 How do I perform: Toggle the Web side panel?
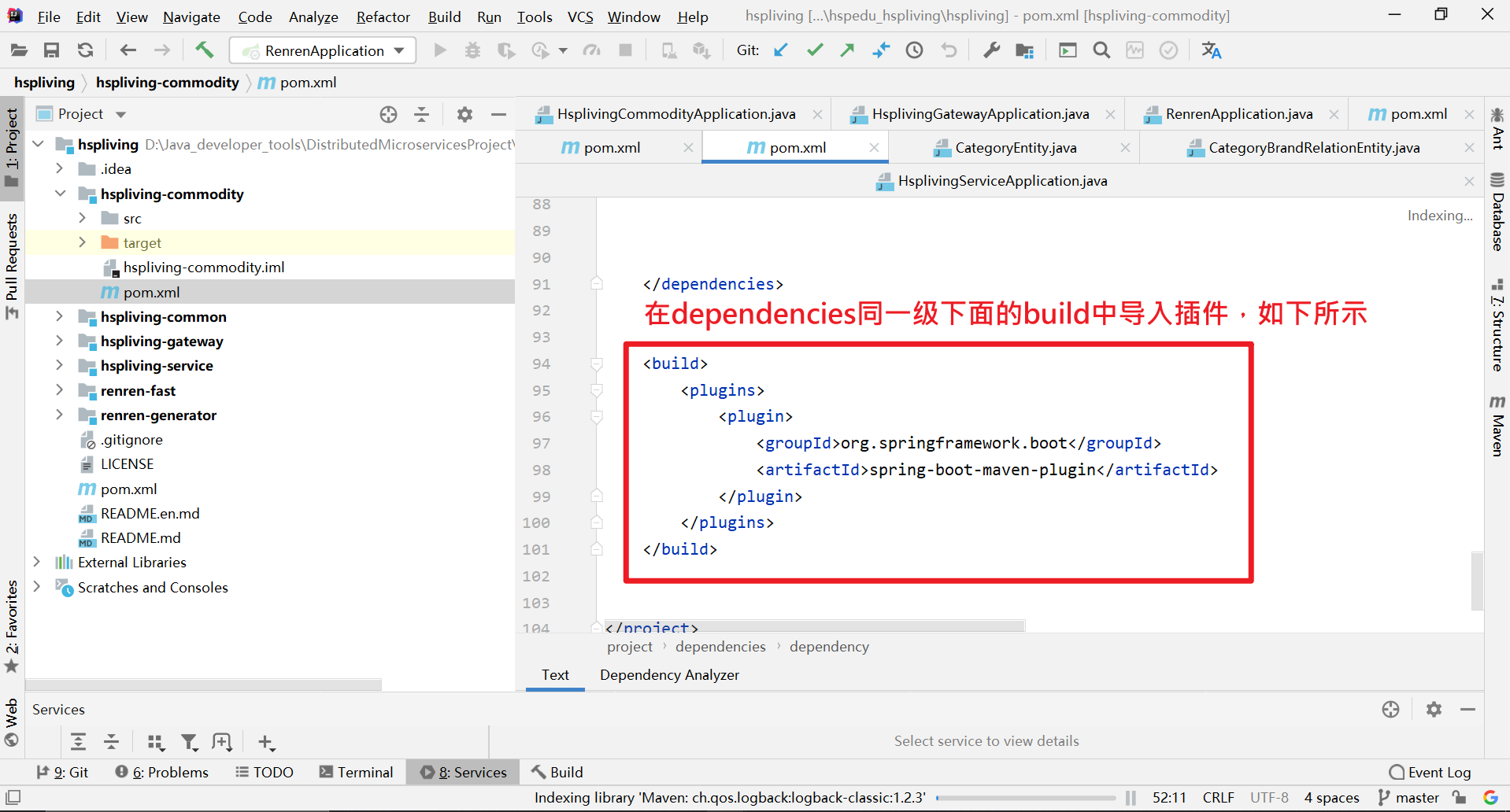[12, 722]
